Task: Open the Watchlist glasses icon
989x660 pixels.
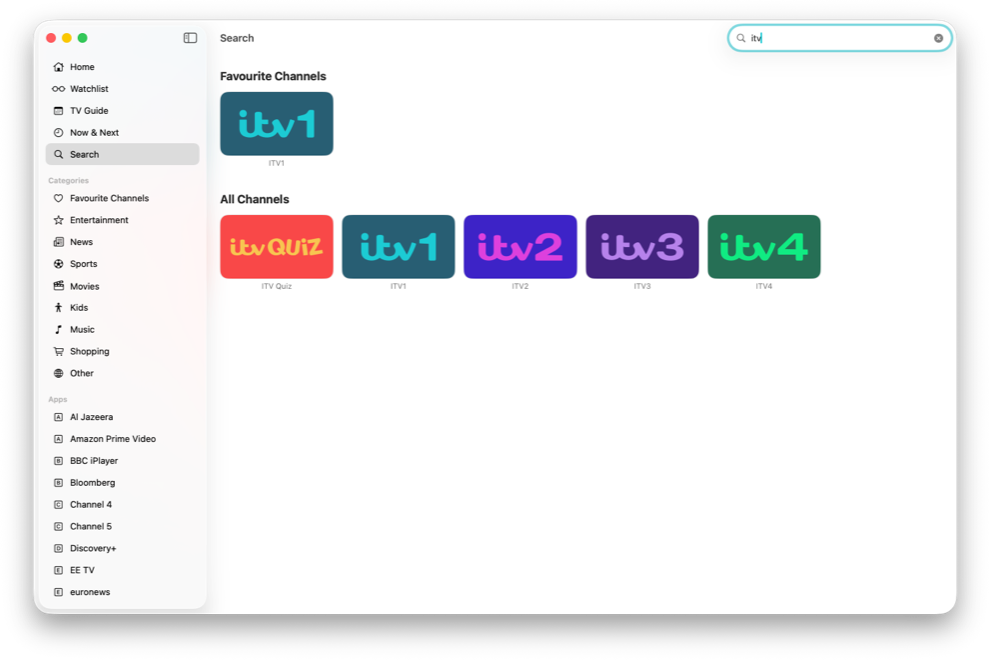Action: click(59, 89)
